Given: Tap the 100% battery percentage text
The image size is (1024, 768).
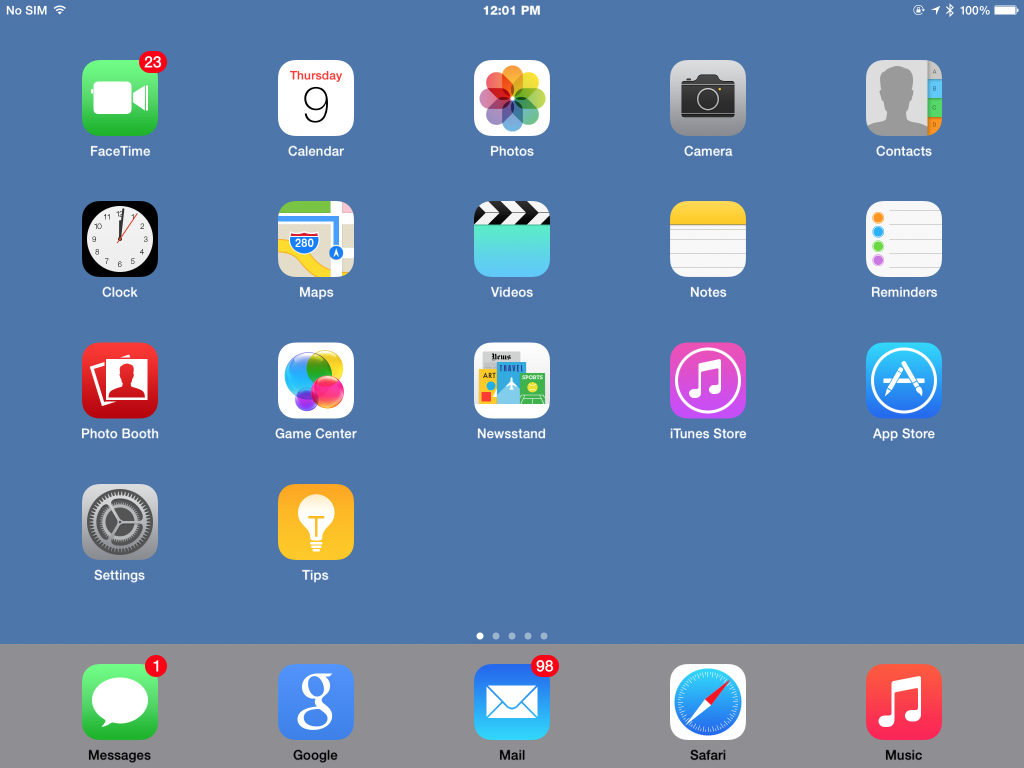Looking at the screenshot, I should [974, 10].
